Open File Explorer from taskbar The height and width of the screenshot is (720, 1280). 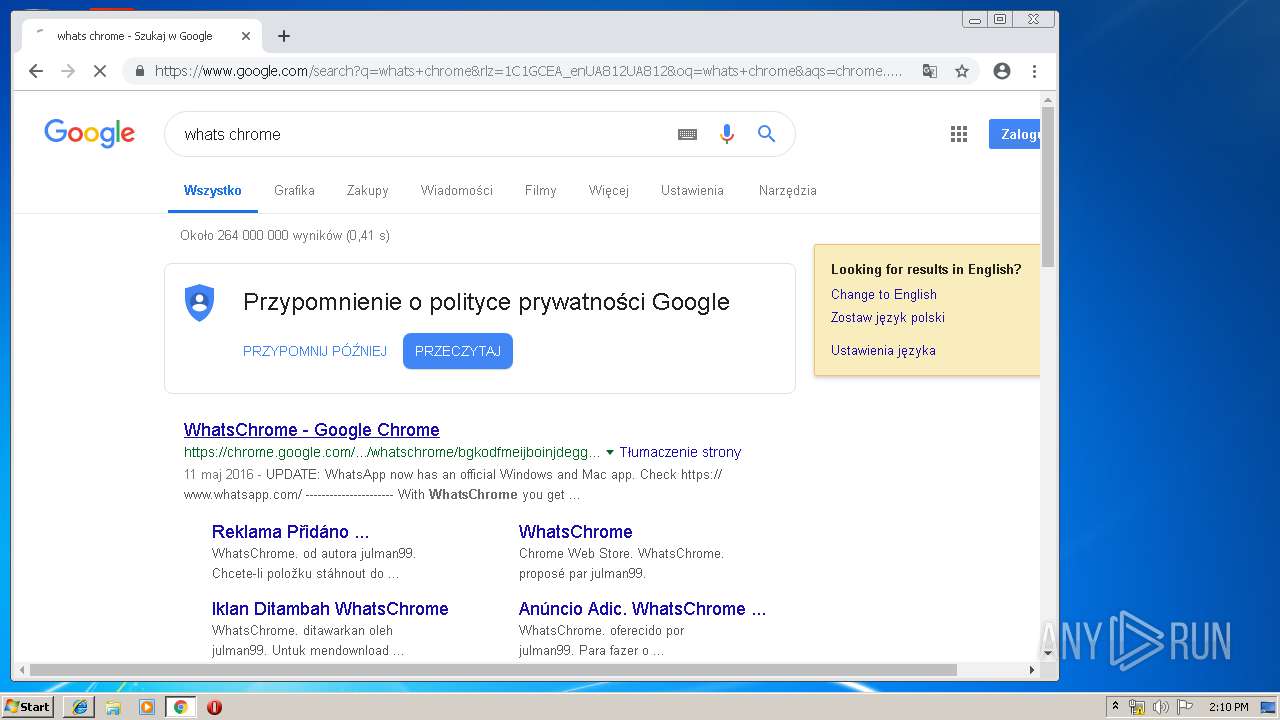113,707
